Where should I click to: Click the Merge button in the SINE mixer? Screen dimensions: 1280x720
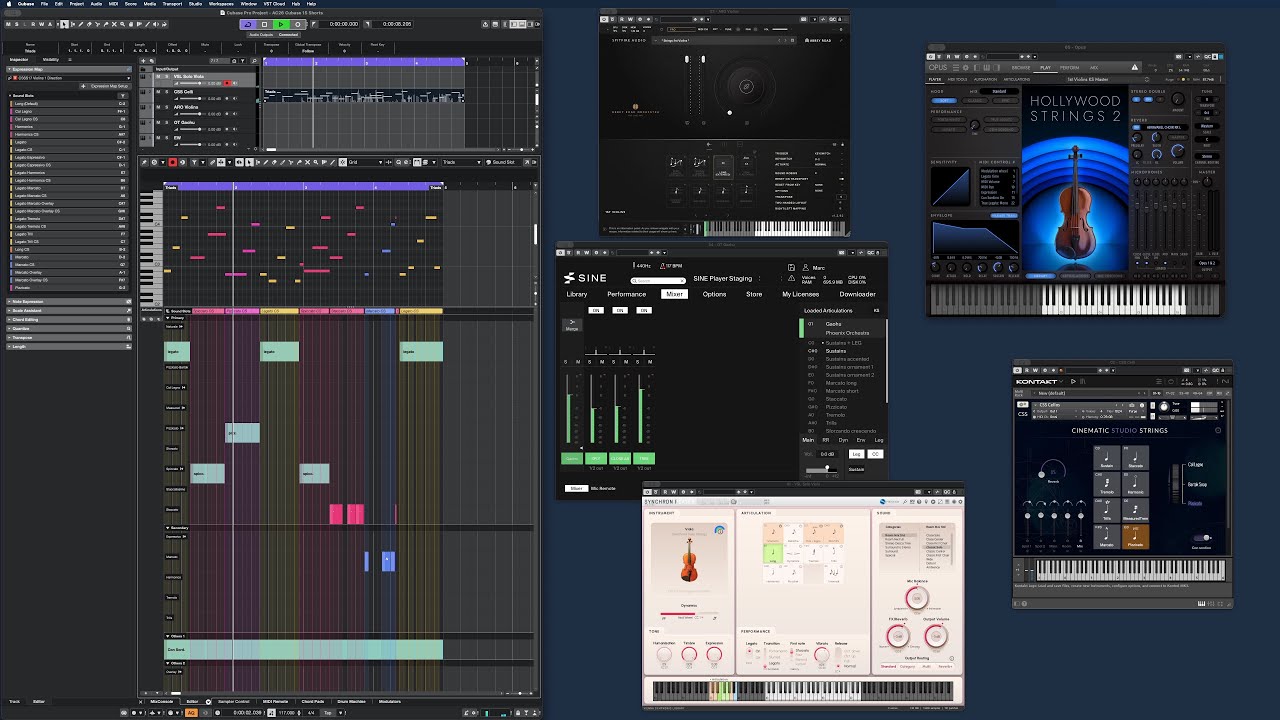572,325
